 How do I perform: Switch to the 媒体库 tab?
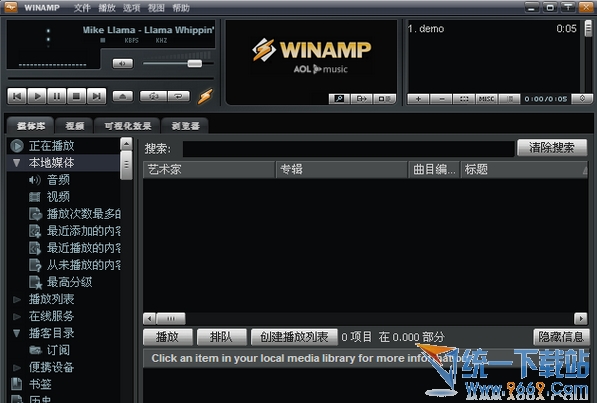pos(31,126)
